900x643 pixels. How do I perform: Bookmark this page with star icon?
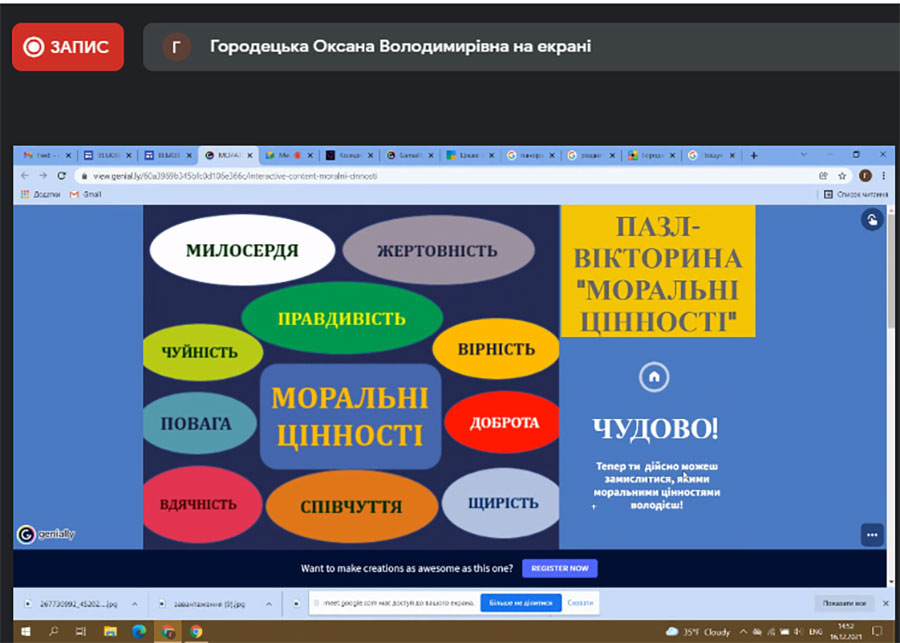[842, 176]
